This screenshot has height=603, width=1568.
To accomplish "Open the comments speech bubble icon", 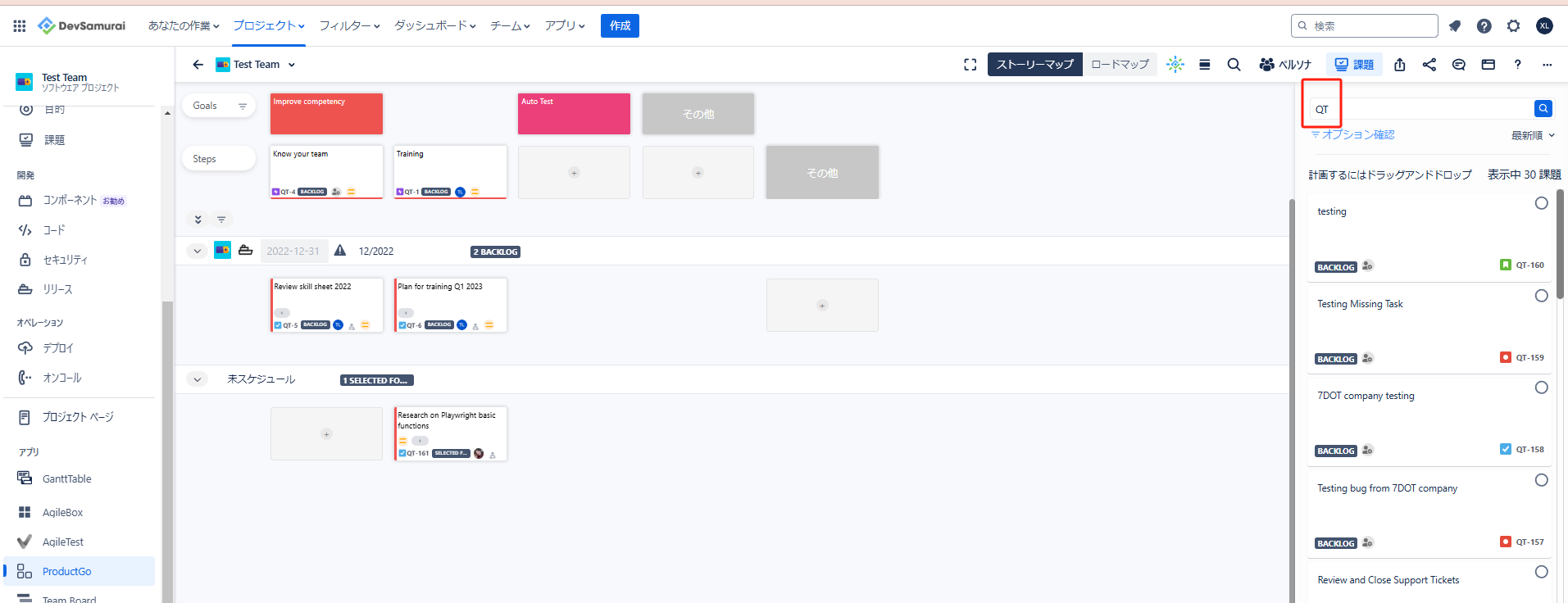I will point(1458,65).
